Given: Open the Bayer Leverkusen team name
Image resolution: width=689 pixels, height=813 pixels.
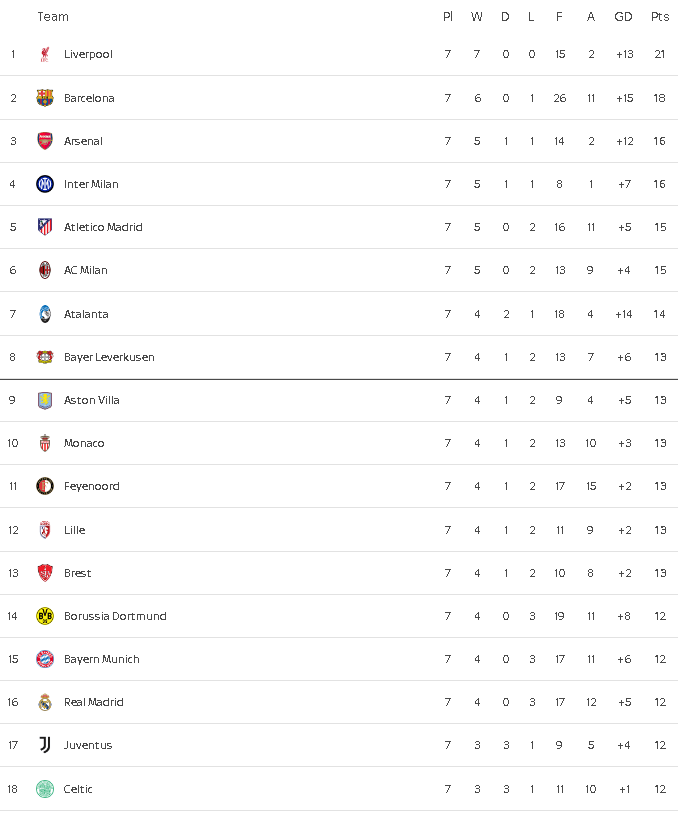Looking at the screenshot, I should (x=109, y=357).
